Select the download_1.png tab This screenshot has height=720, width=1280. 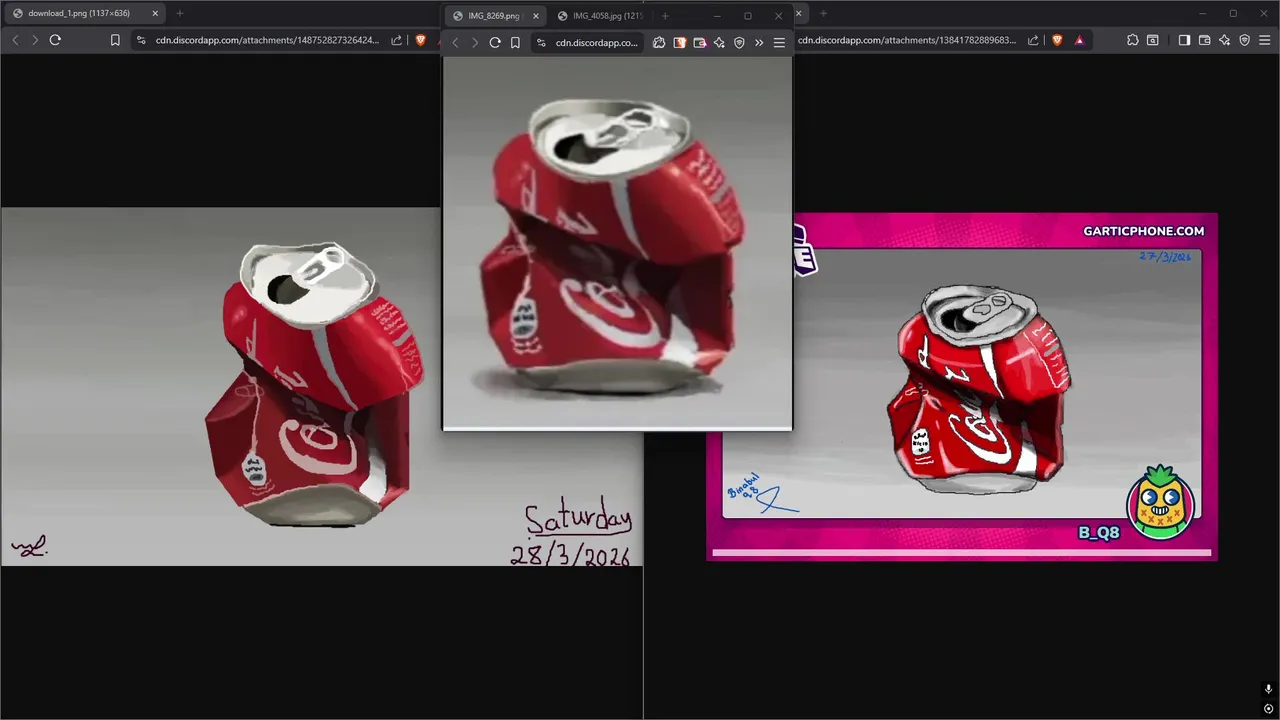tap(85, 13)
